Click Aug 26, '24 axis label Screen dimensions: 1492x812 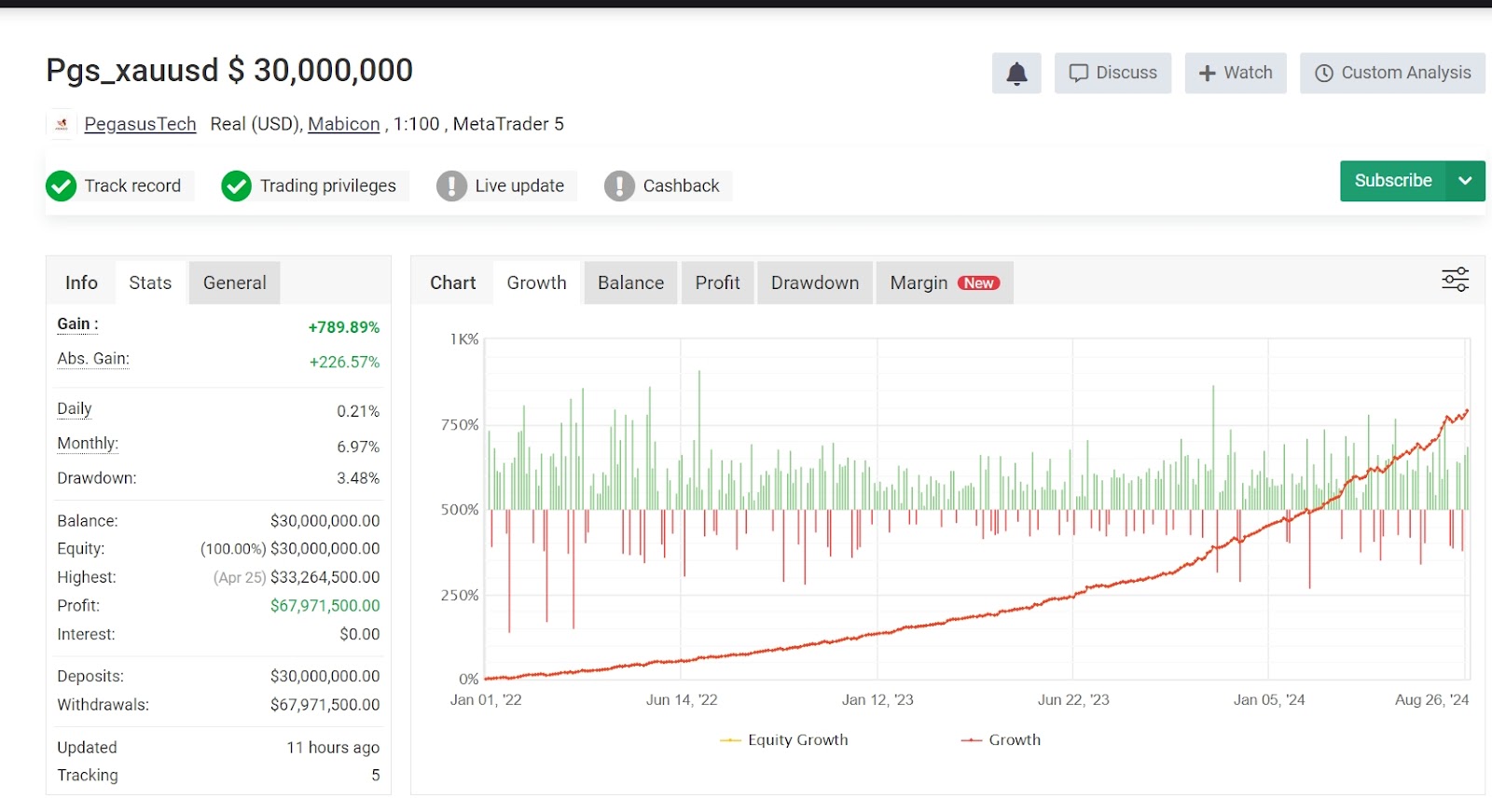coord(1431,700)
